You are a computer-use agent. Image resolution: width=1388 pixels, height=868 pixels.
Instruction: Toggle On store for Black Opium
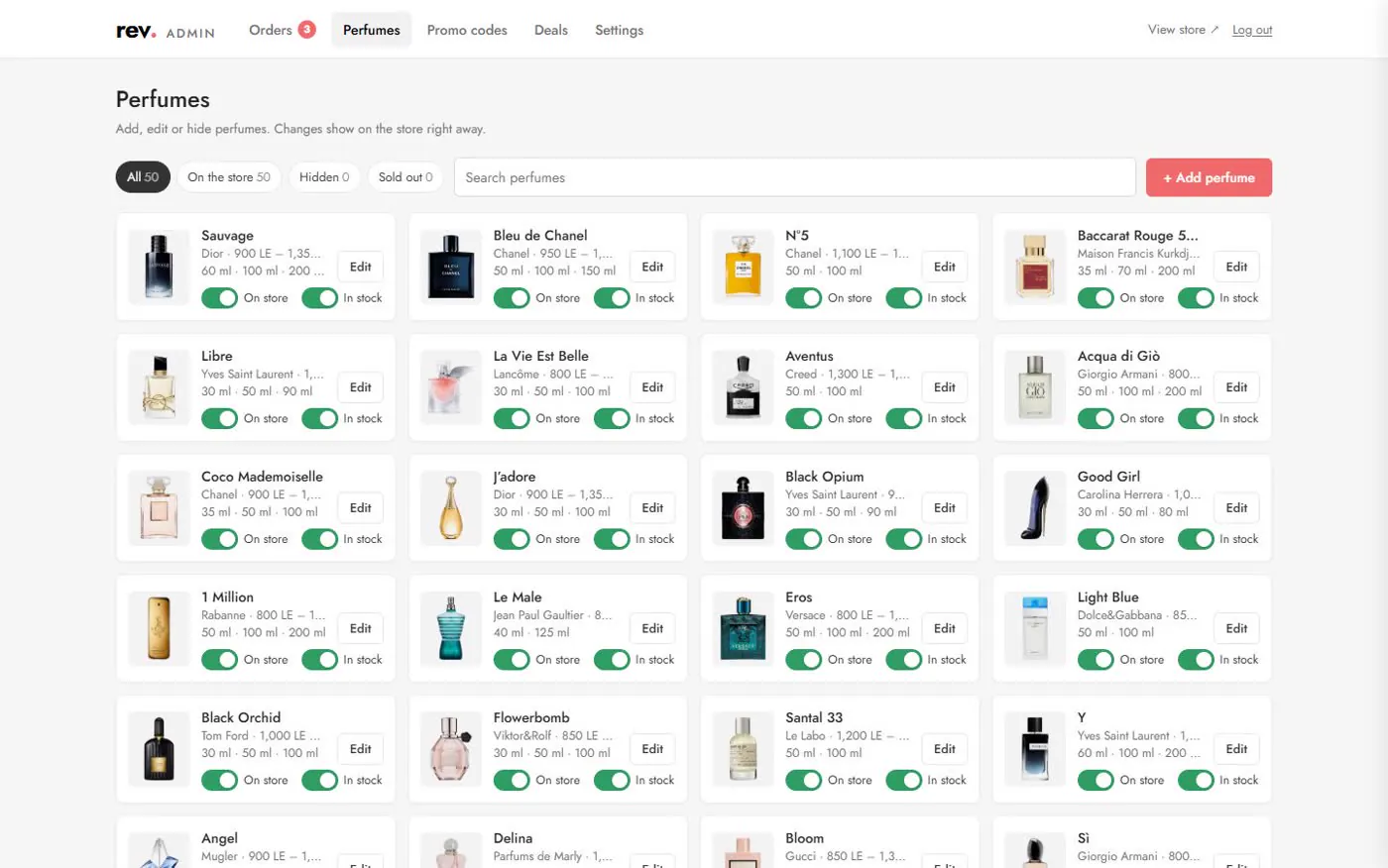(x=803, y=540)
